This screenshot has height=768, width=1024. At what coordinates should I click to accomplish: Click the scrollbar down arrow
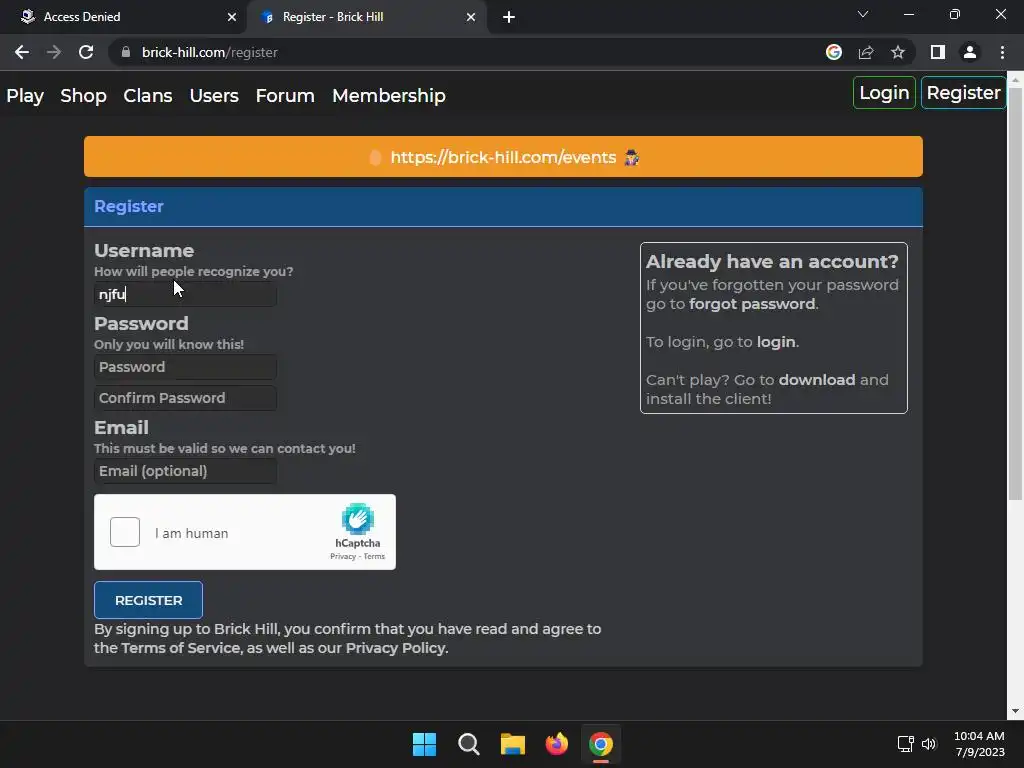click(x=1015, y=711)
